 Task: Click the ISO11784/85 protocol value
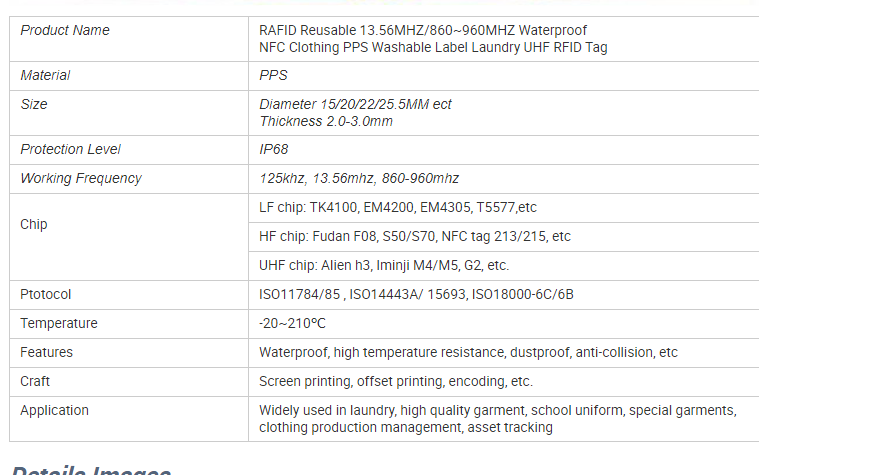click(416, 294)
